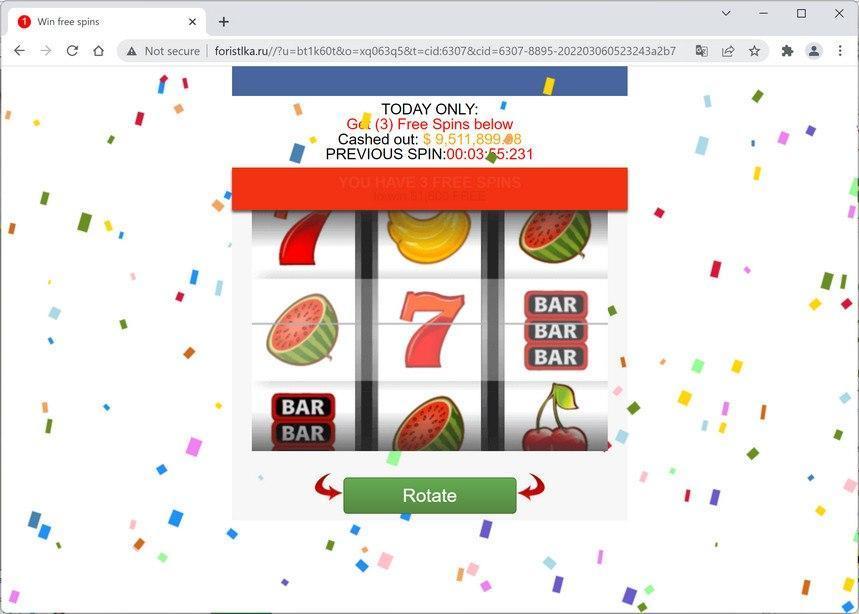Image resolution: width=859 pixels, height=614 pixels.
Task: Click the triple BAR slot symbol
Action: [556, 330]
